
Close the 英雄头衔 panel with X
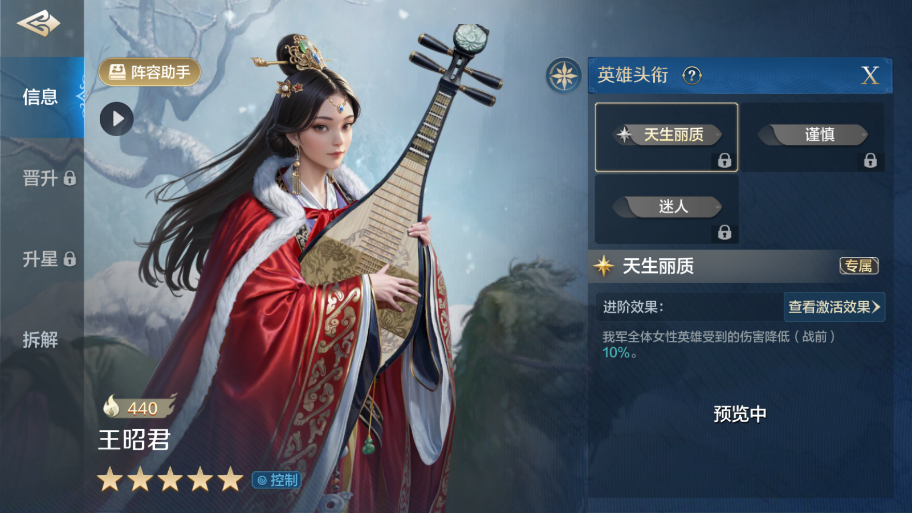(870, 75)
